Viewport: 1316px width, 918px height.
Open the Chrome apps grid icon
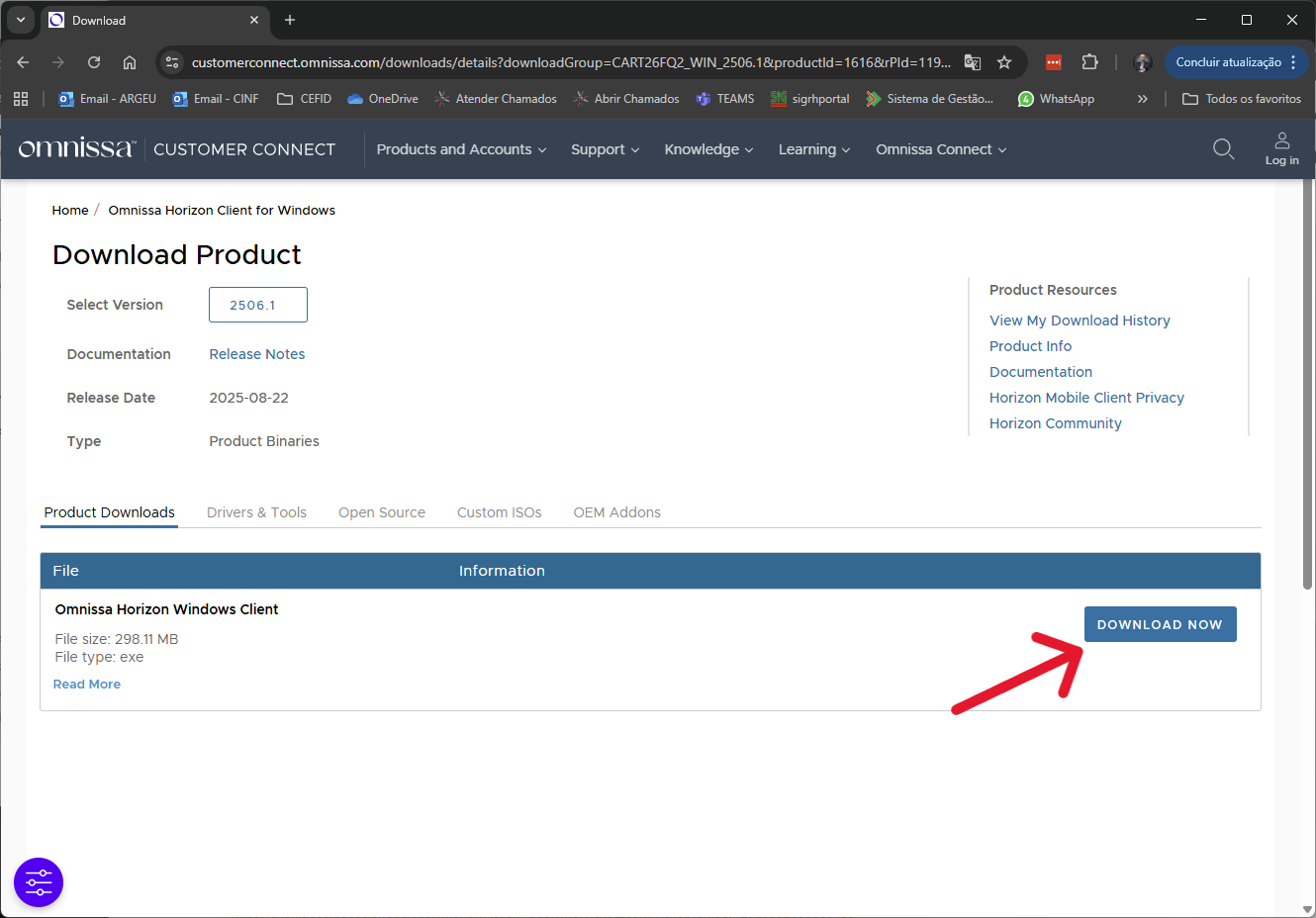tap(21, 99)
